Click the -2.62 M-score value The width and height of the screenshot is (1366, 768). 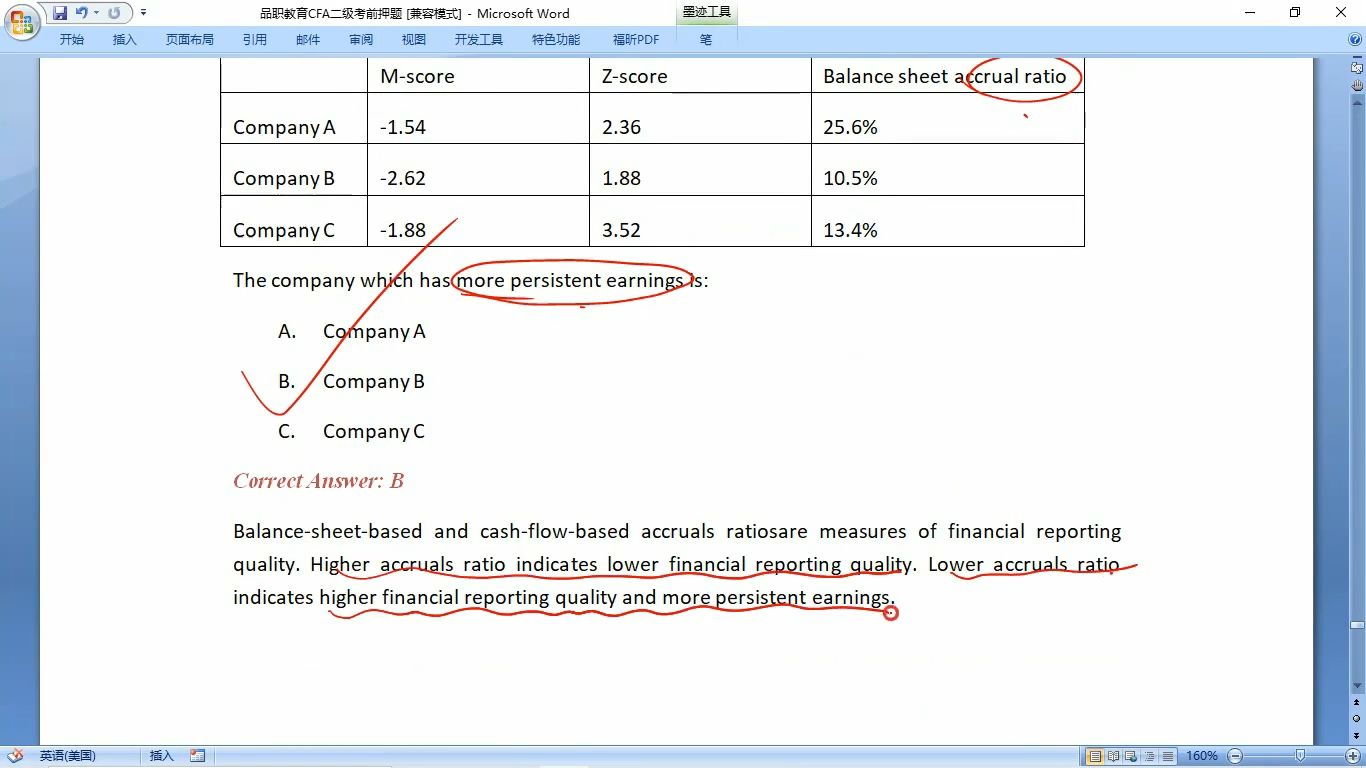click(403, 178)
